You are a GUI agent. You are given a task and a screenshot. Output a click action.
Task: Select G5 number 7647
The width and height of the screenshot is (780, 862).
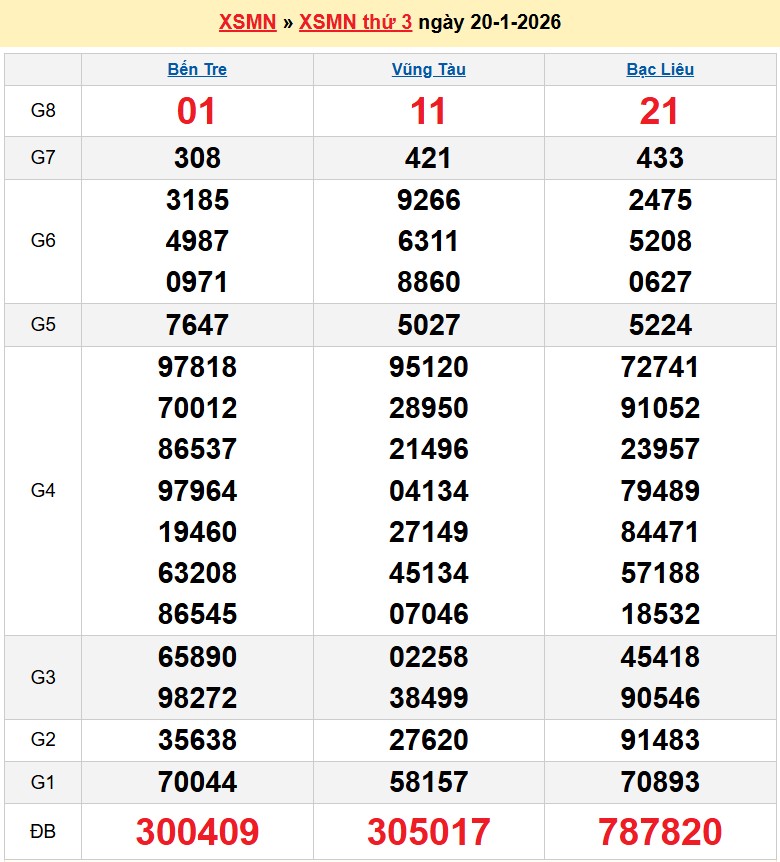(x=197, y=325)
